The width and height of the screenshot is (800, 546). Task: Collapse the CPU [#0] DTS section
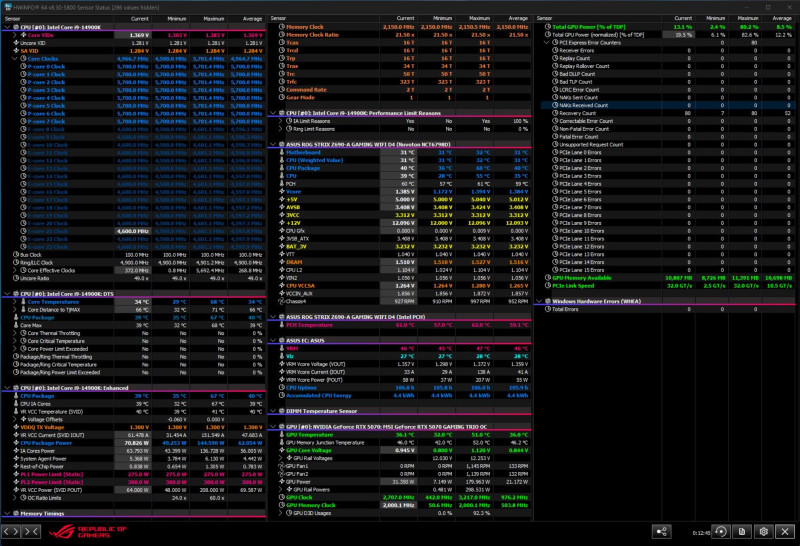pos(7,294)
